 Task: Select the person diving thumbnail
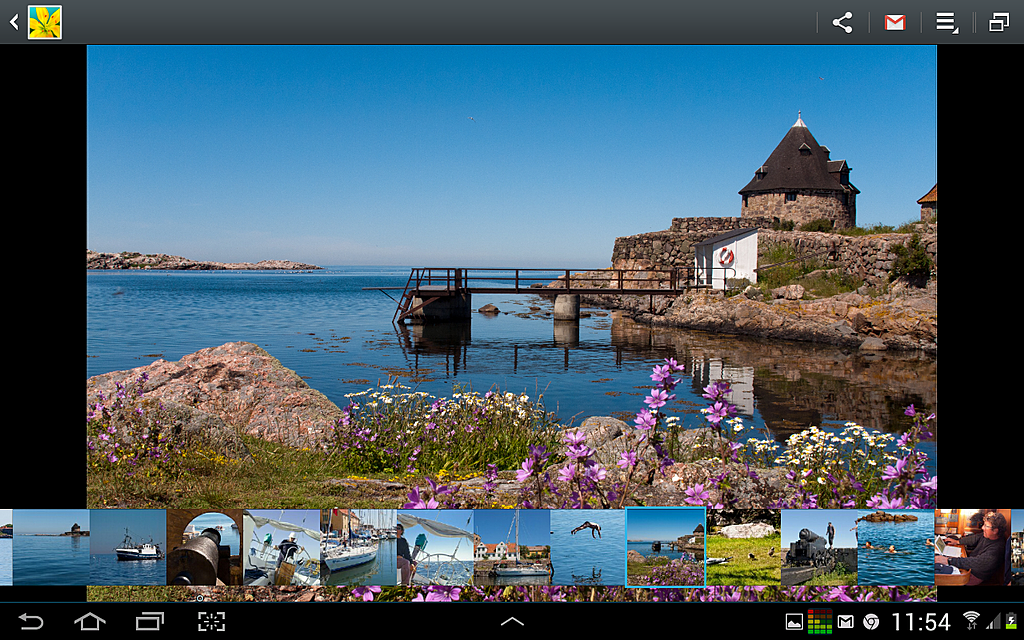pos(588,547)
